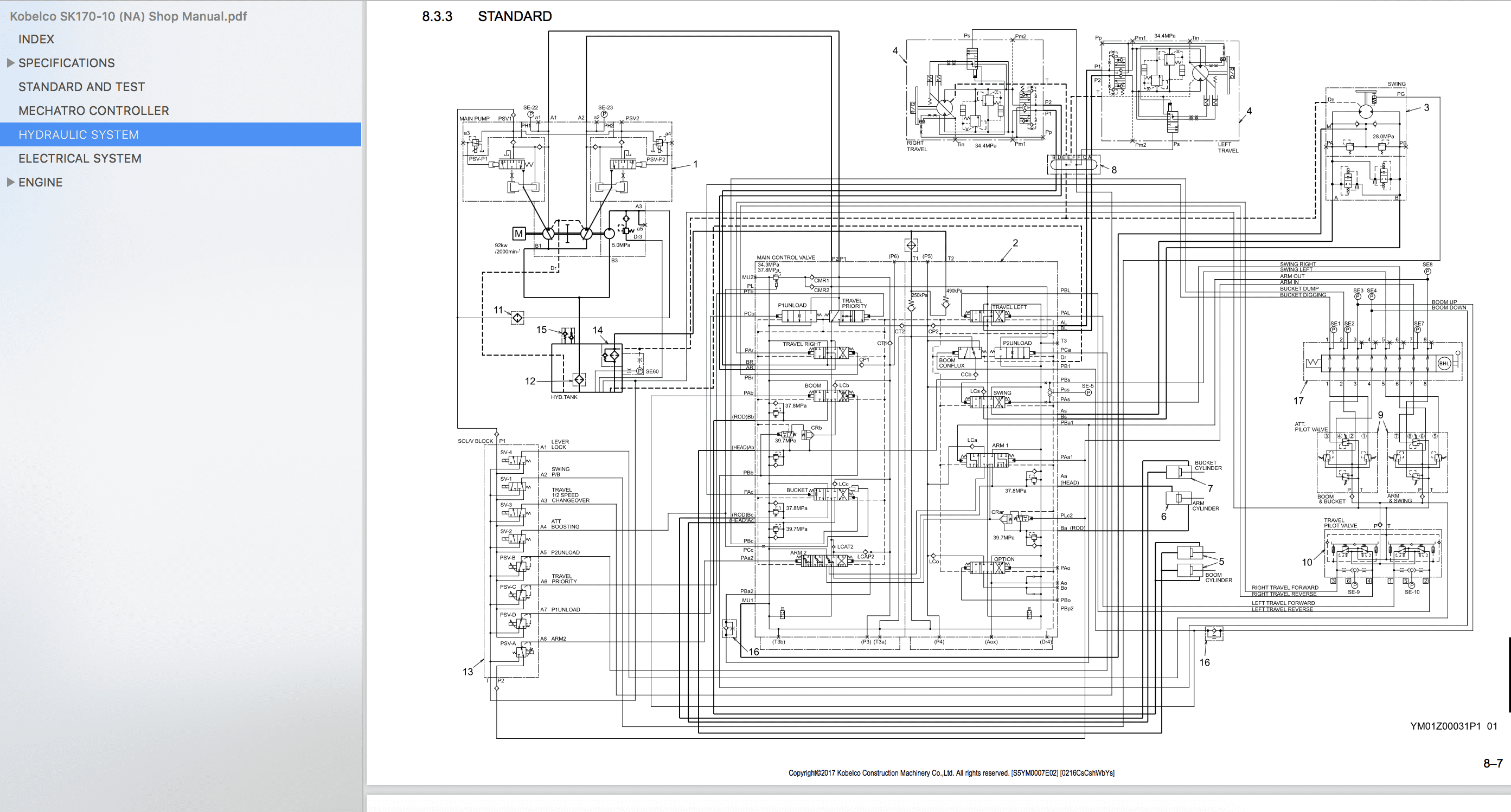Select STANDARD AND TEST outline entry

coord(81,87)
